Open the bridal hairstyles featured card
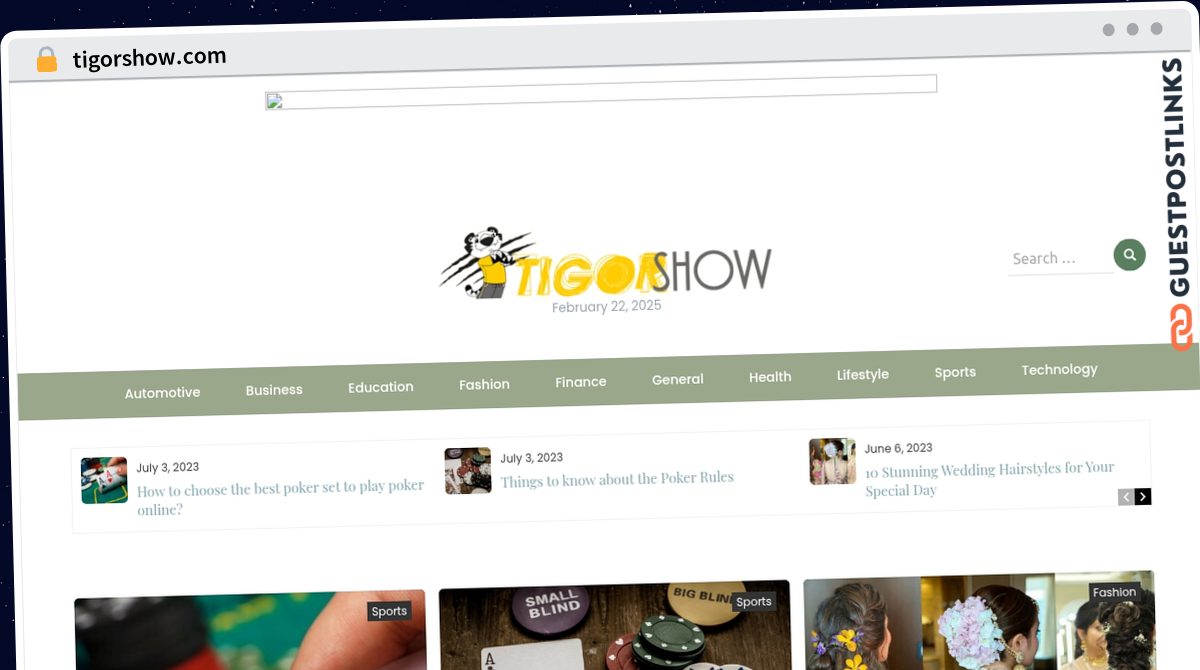Viewport: 1200px width, 670px height. pyautogui.click(x=979, y=620)
